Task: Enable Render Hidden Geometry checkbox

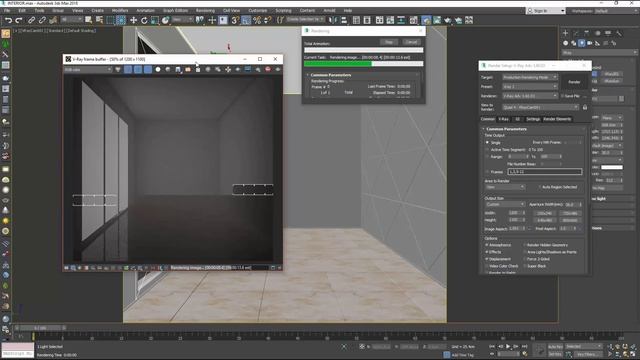Action: coord(524,245)
